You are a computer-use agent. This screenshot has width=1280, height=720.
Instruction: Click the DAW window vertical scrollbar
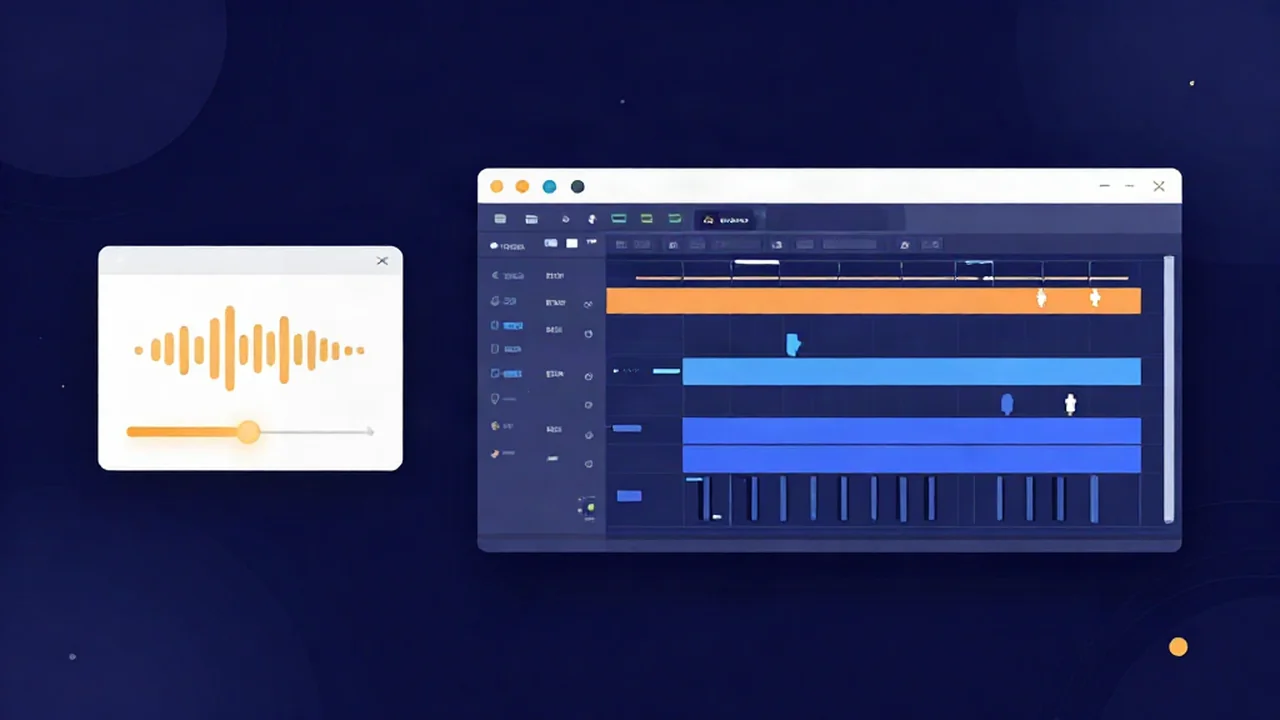1168,389
